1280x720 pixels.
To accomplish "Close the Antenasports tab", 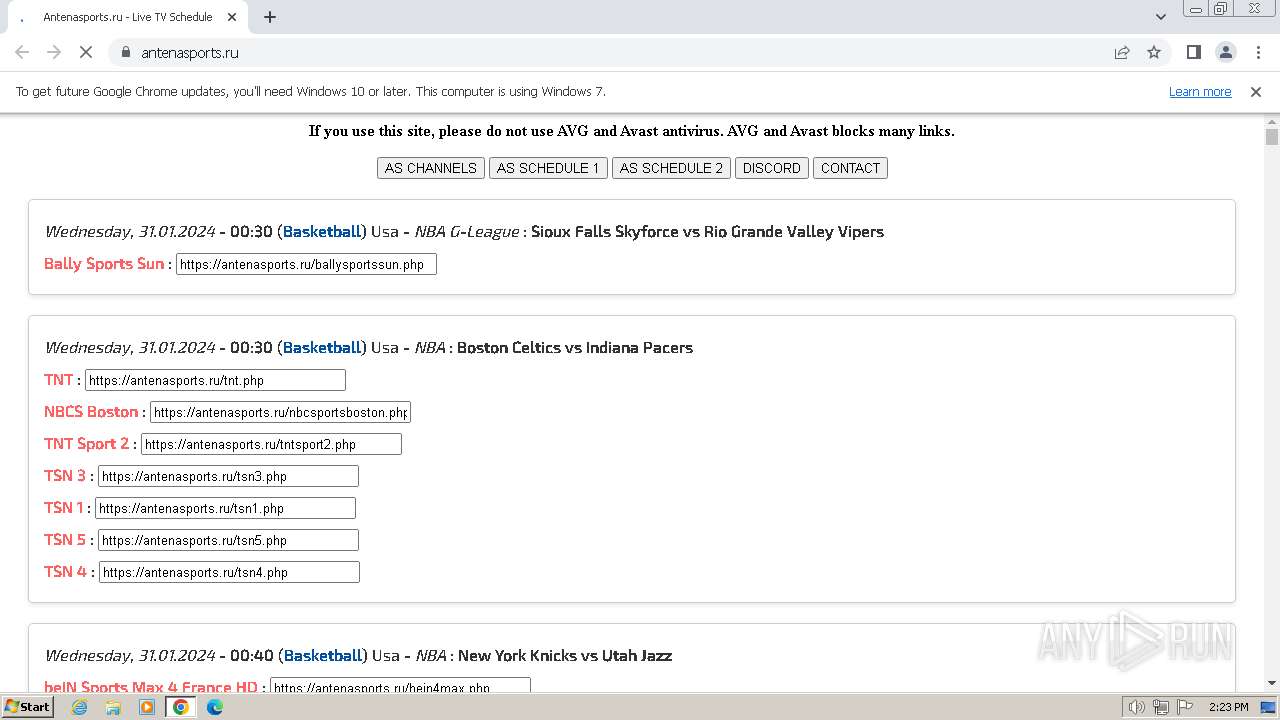I will coord(232,17).
